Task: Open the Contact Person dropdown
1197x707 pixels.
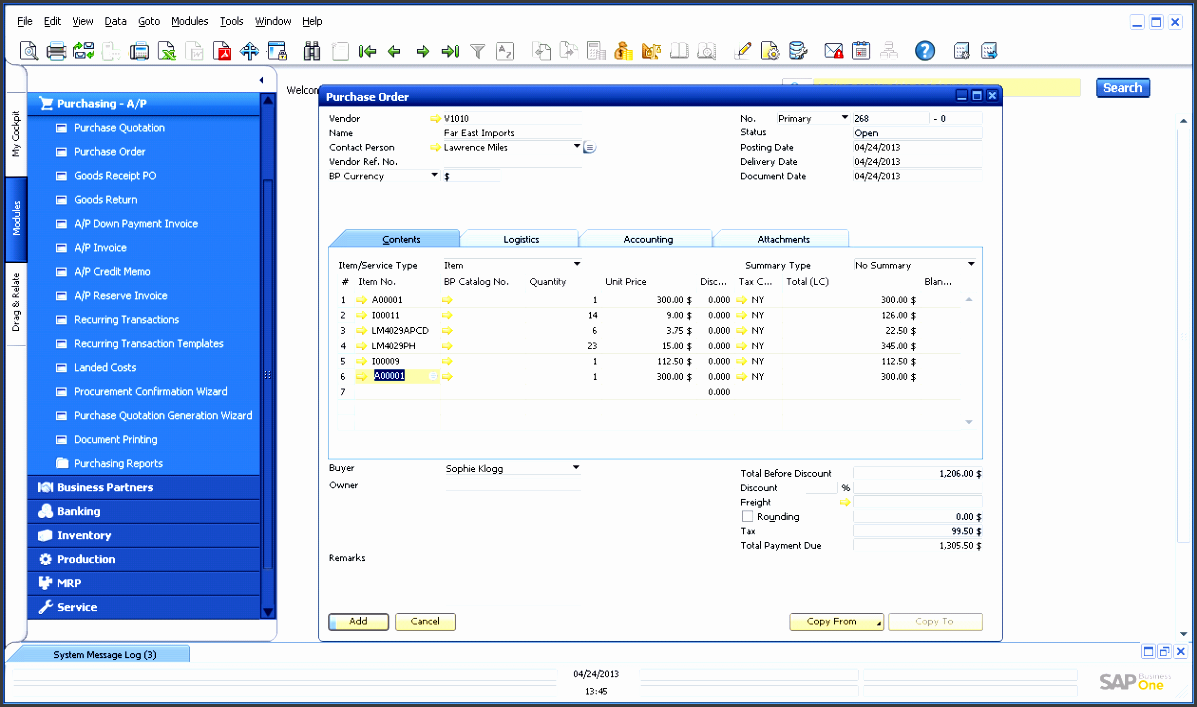Action: pos(576,147)
